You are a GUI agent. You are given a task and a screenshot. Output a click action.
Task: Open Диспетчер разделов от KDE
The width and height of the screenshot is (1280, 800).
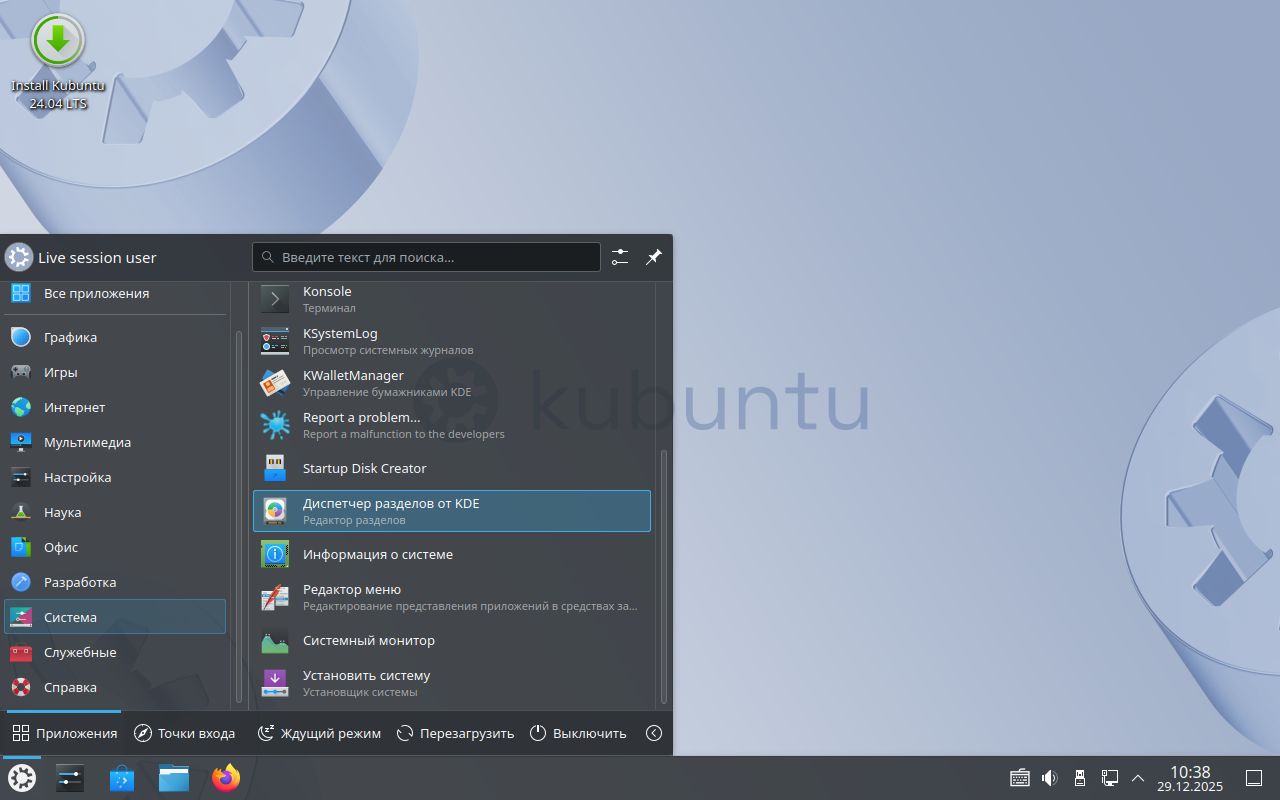pyautogui.click(x=452, y=511)
